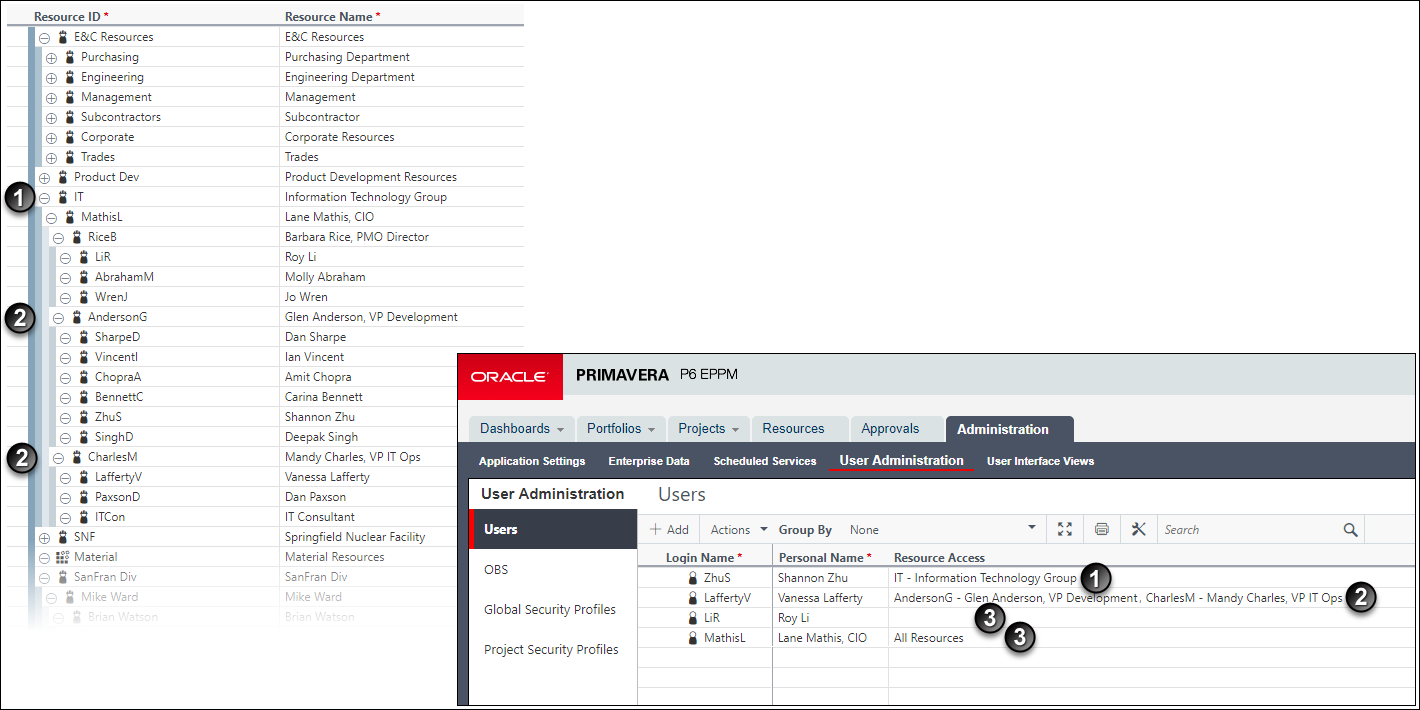
Task: Click the user icon beside MathisL login
Action: (x=692, y=638)
